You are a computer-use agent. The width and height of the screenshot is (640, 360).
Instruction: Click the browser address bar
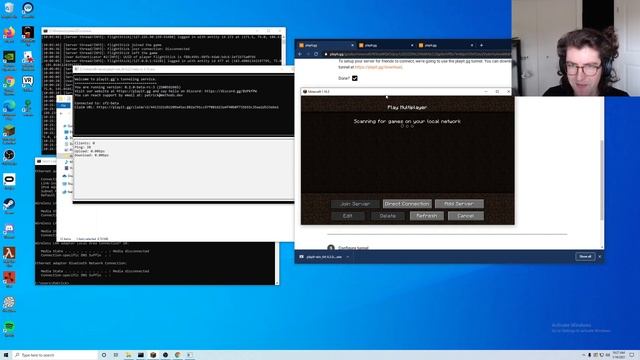pyautogui.click(x=416, y=54)
